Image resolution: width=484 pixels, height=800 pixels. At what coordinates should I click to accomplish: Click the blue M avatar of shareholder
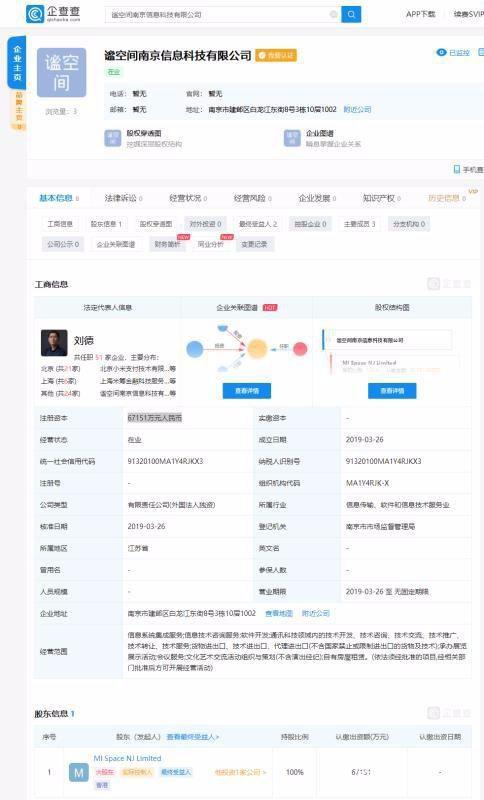pyautogui.click(x=79, y=772)
